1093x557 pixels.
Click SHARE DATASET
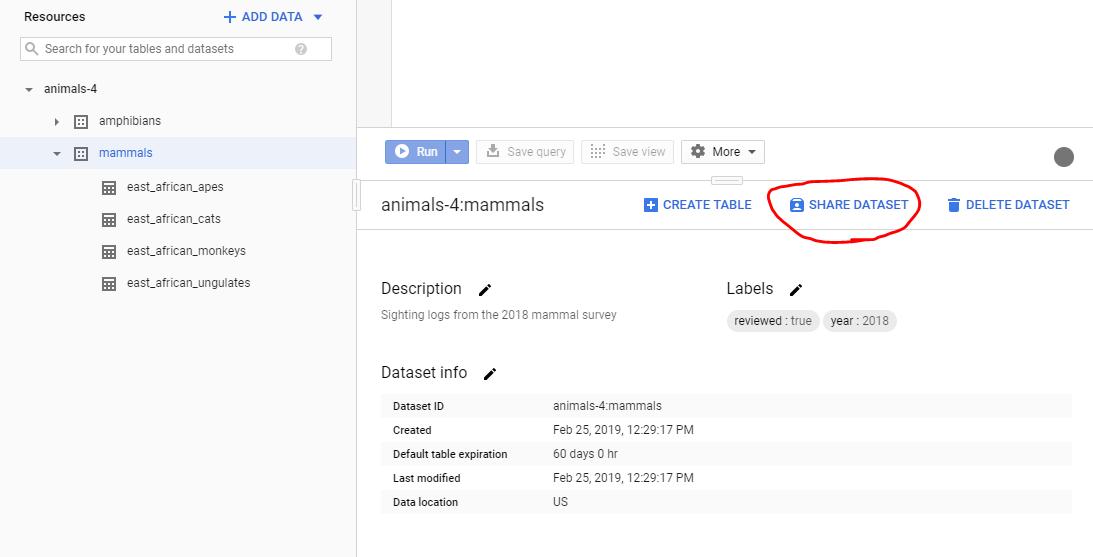click(848, 205)
